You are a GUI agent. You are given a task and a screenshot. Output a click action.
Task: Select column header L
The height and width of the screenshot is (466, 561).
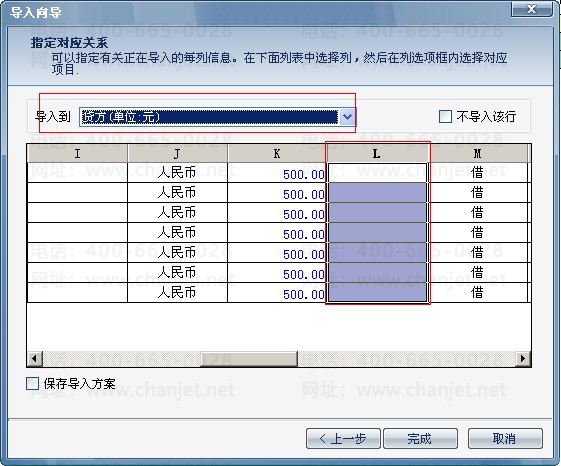pyautogui.click(x=377, y=154)
